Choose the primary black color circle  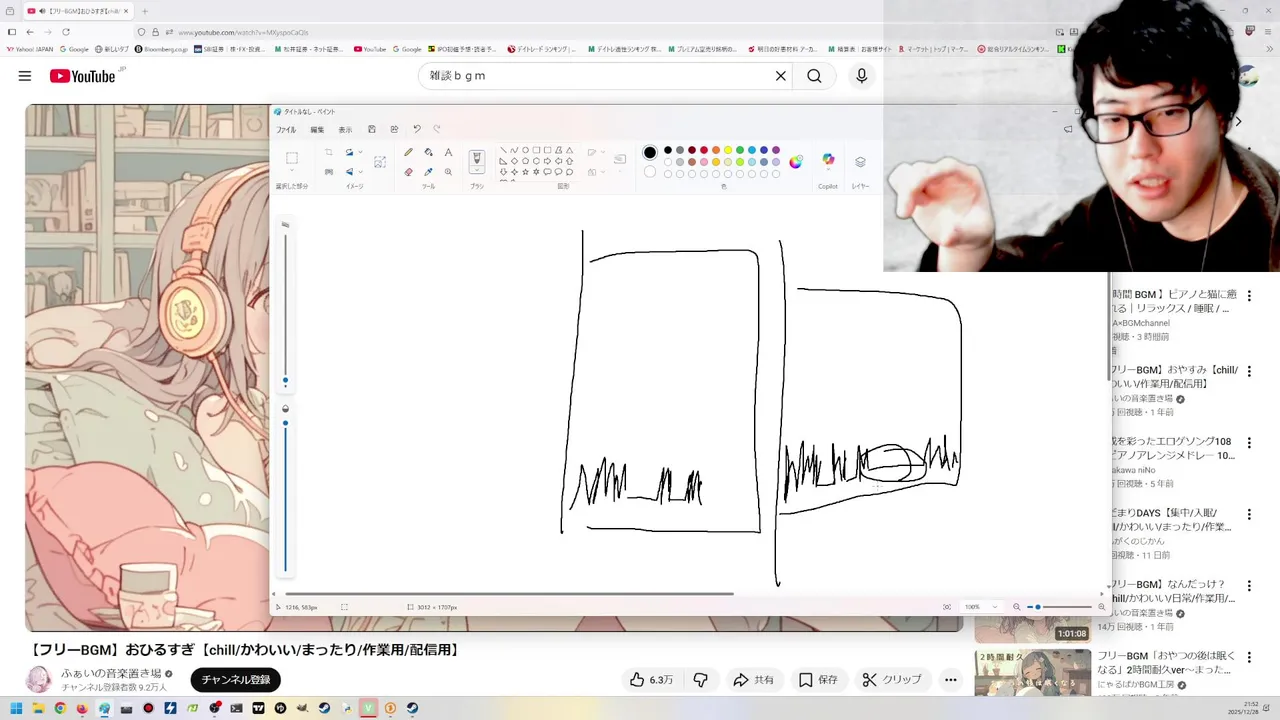coord(650,152)
